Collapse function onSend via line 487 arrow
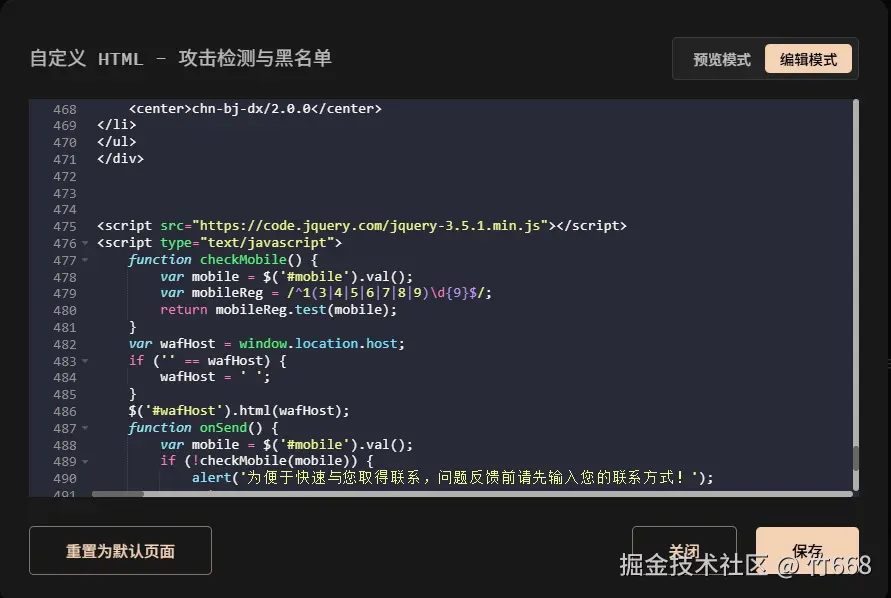Viewport: 891px width, 598px height. point(85,427)
